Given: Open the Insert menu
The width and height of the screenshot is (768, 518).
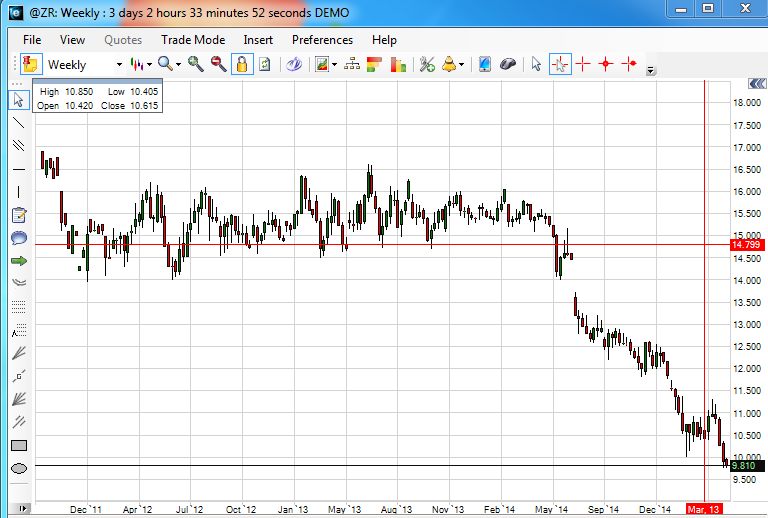Looking at the screenshot, I should coord(259,40).
